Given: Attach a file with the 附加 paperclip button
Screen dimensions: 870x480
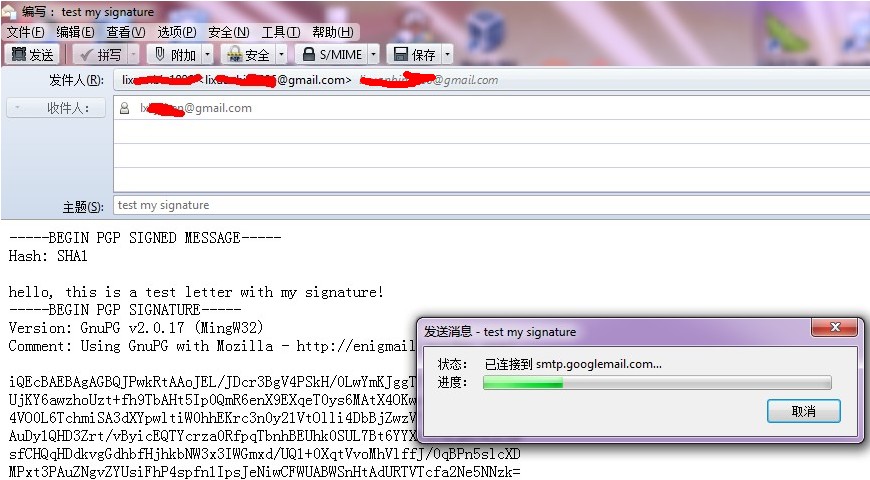Looking at the screenshot, I should click(175, 54).
